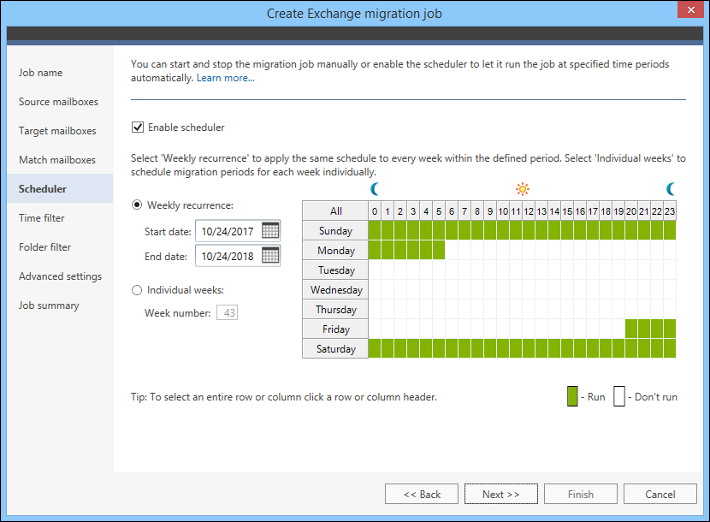
Task: Toggle Friday hour 20 green cell
Action: pos(631,329)
